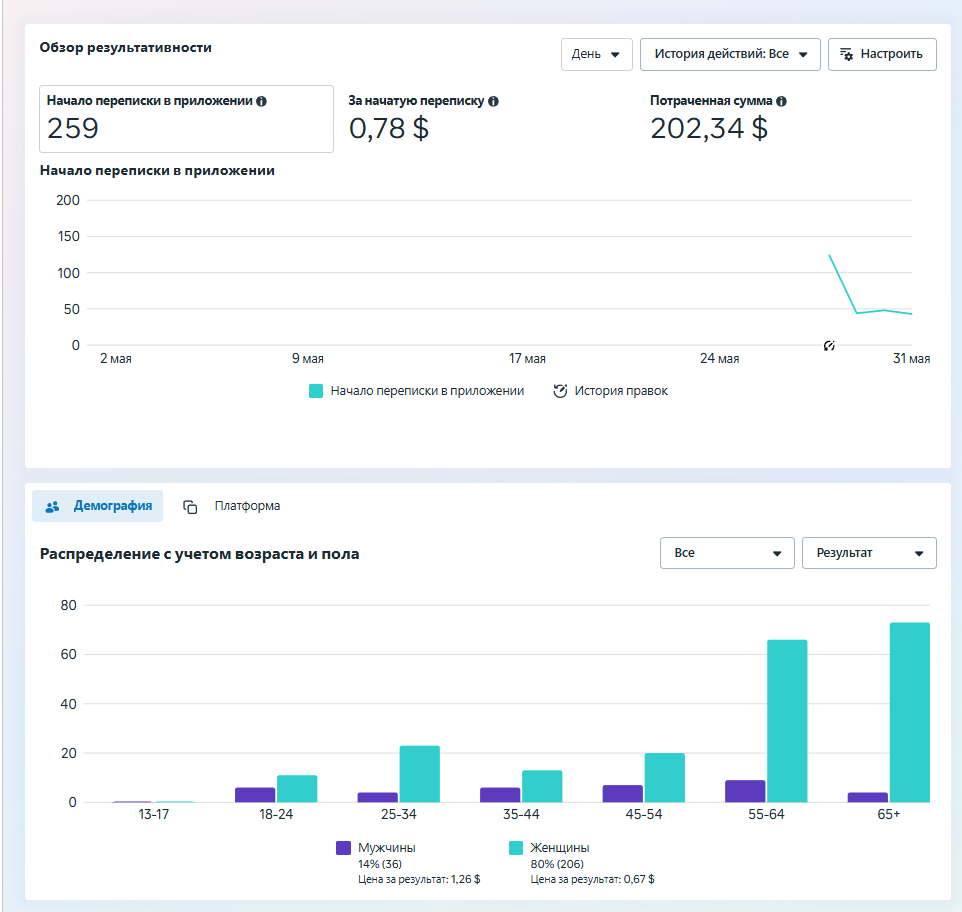Click the men bar for 55-64 age group
Image resolution: width=962 pixels, height=912 pixels.
(x=745, y=791)
